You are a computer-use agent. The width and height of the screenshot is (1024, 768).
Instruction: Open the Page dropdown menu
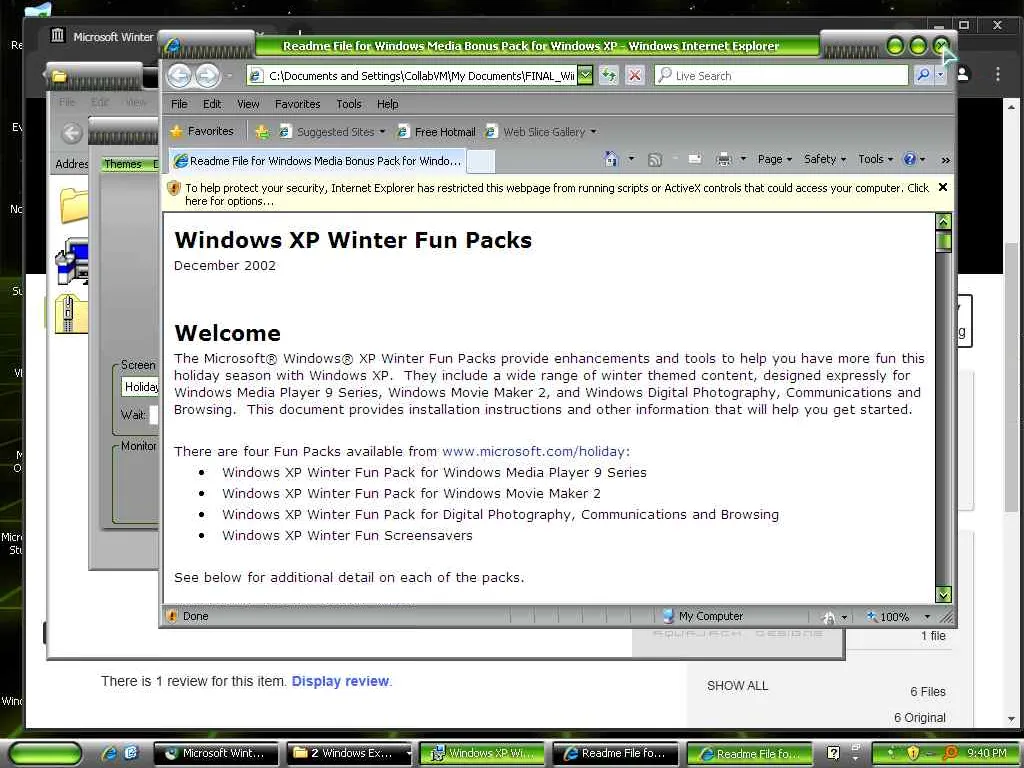point(775,159)
